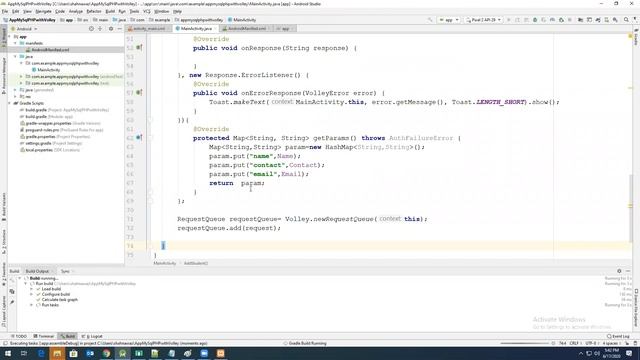Open Task View on the taskbar
This screenshot has width=640, height=360.
24,353
